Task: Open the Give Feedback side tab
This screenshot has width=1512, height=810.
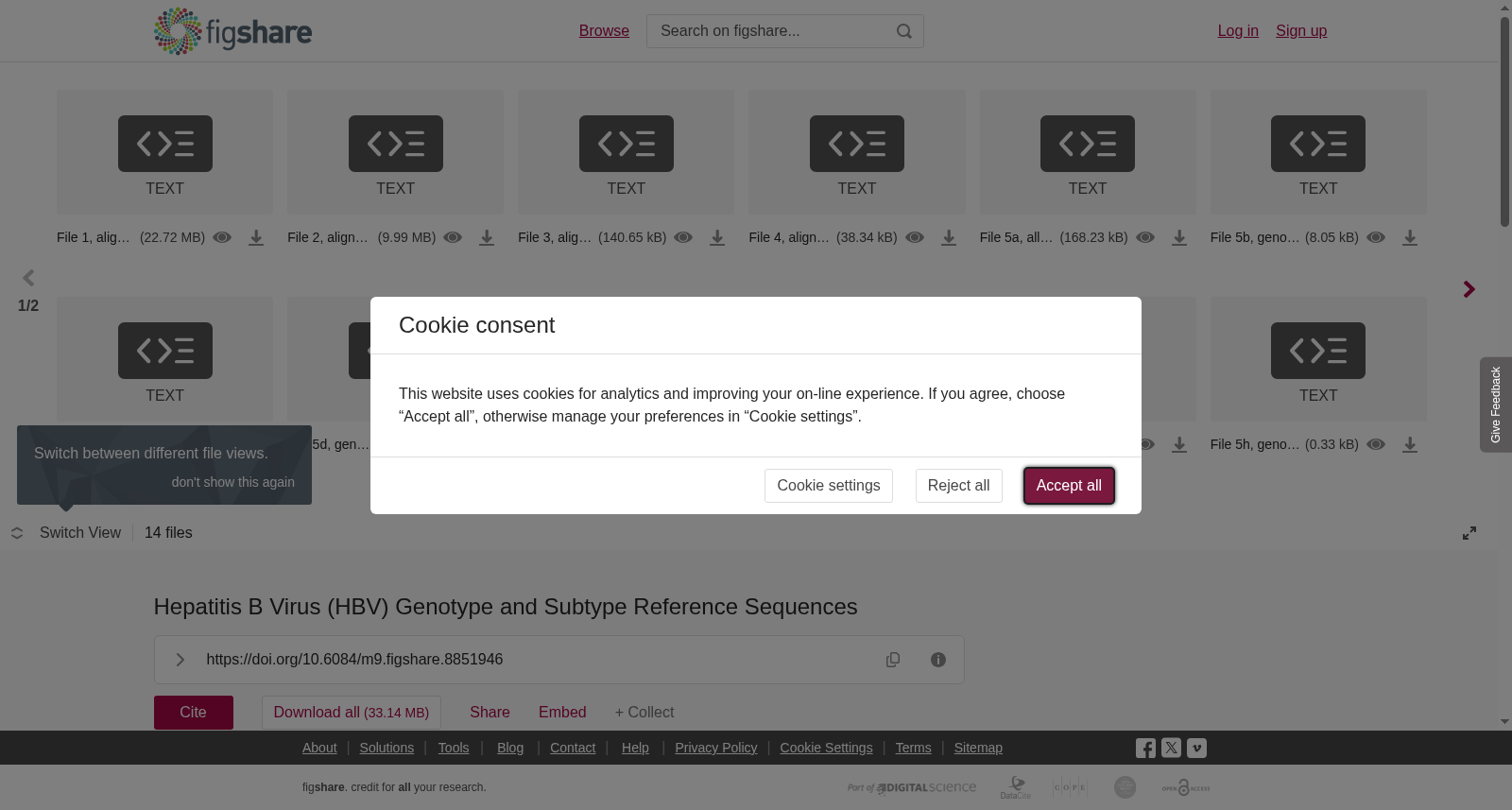Action: (x=1496, y=405)
